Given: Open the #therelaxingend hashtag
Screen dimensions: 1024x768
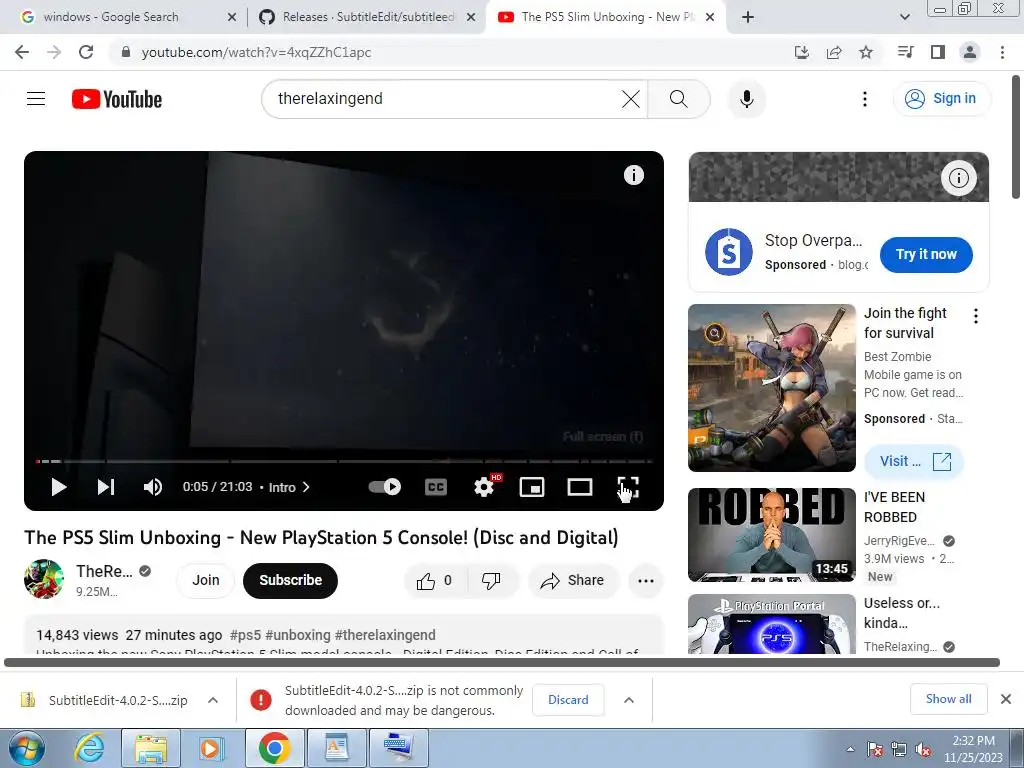Looking at the screenshot, I should pyautogui.click(x=385, y=635).
